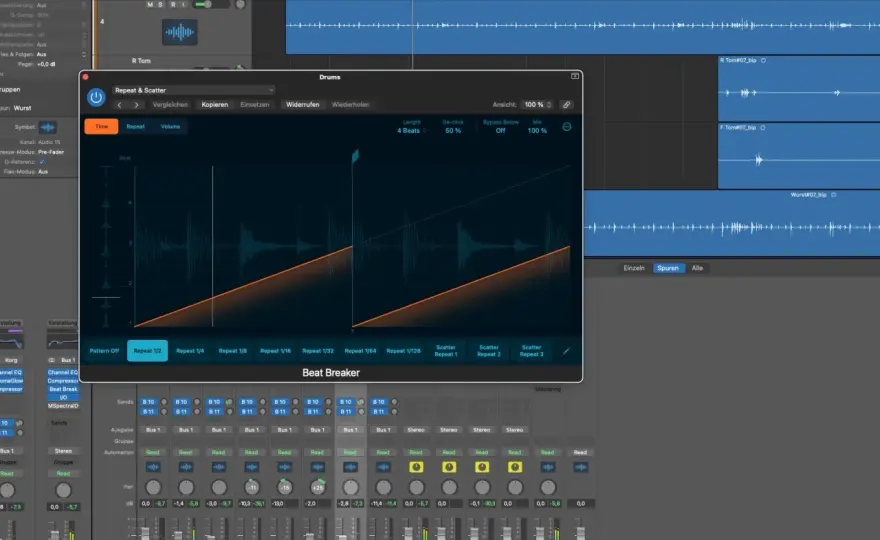Open the Folgen Aus stepper in inspector
This screenshot has height=540, width=880.
click(x=84, y=54)
